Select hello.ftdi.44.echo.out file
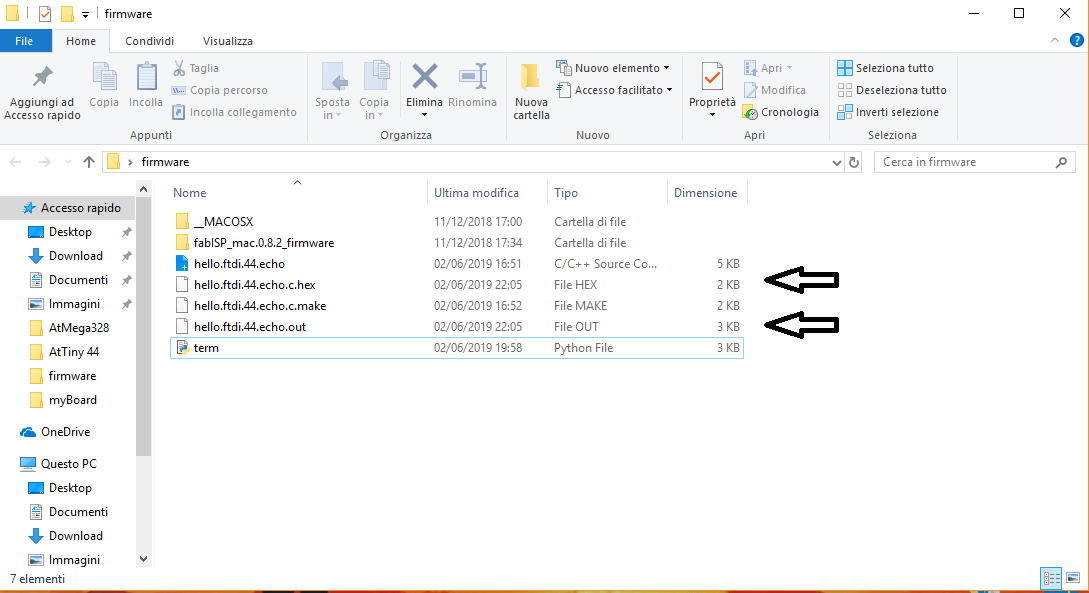 457,326
